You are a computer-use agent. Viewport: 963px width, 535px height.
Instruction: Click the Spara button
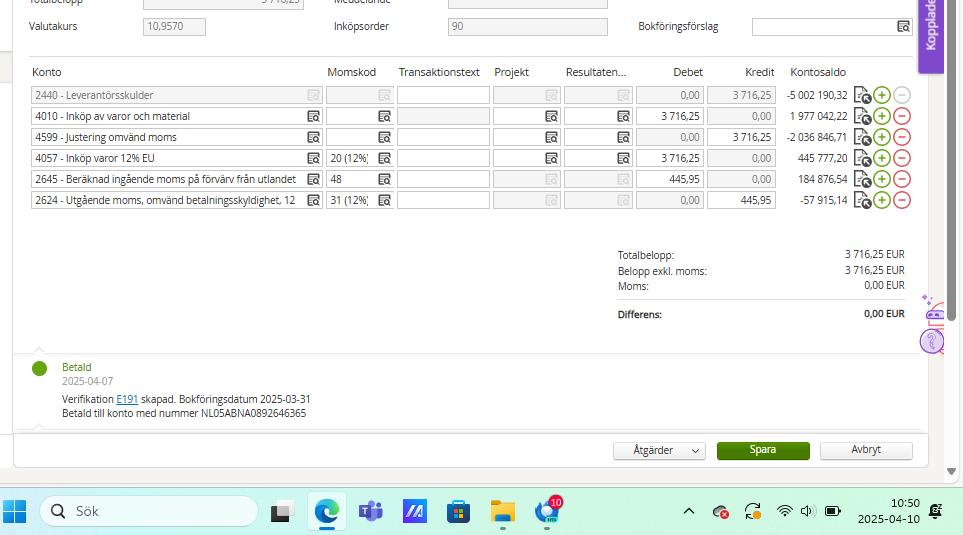pos(763,450)
